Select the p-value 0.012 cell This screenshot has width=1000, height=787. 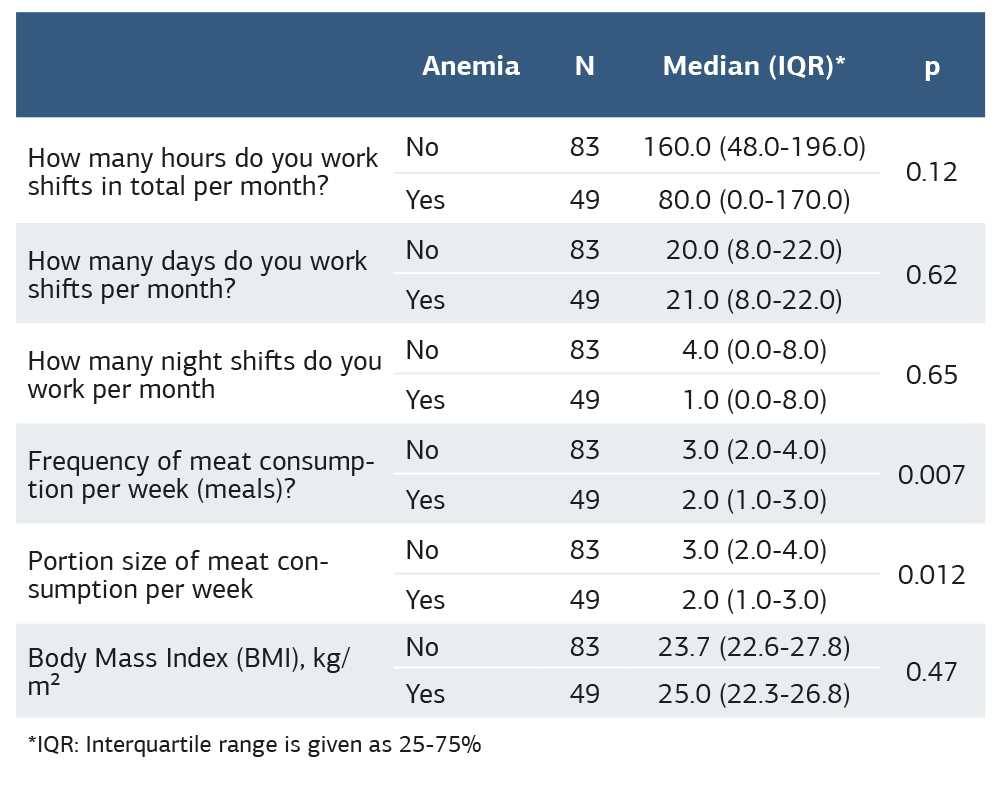(931, 574)
